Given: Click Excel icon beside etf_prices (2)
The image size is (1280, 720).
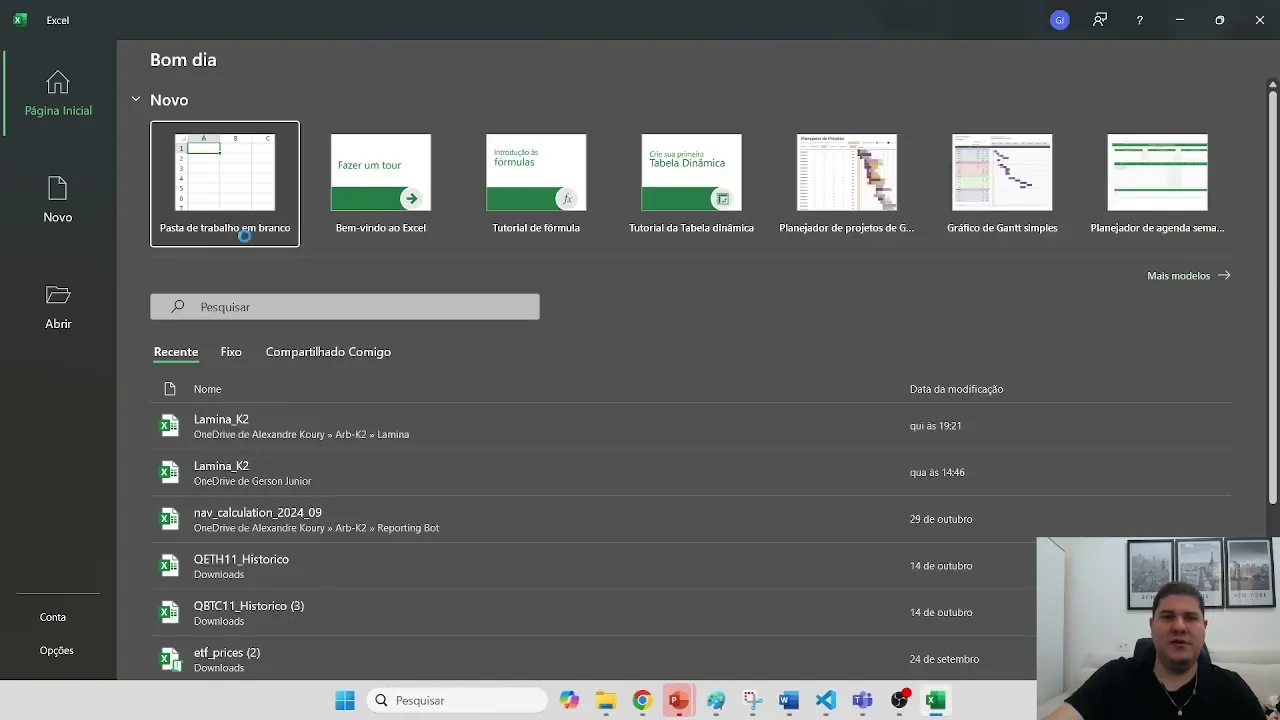Looking at the screenshot, I should [170, 659].
